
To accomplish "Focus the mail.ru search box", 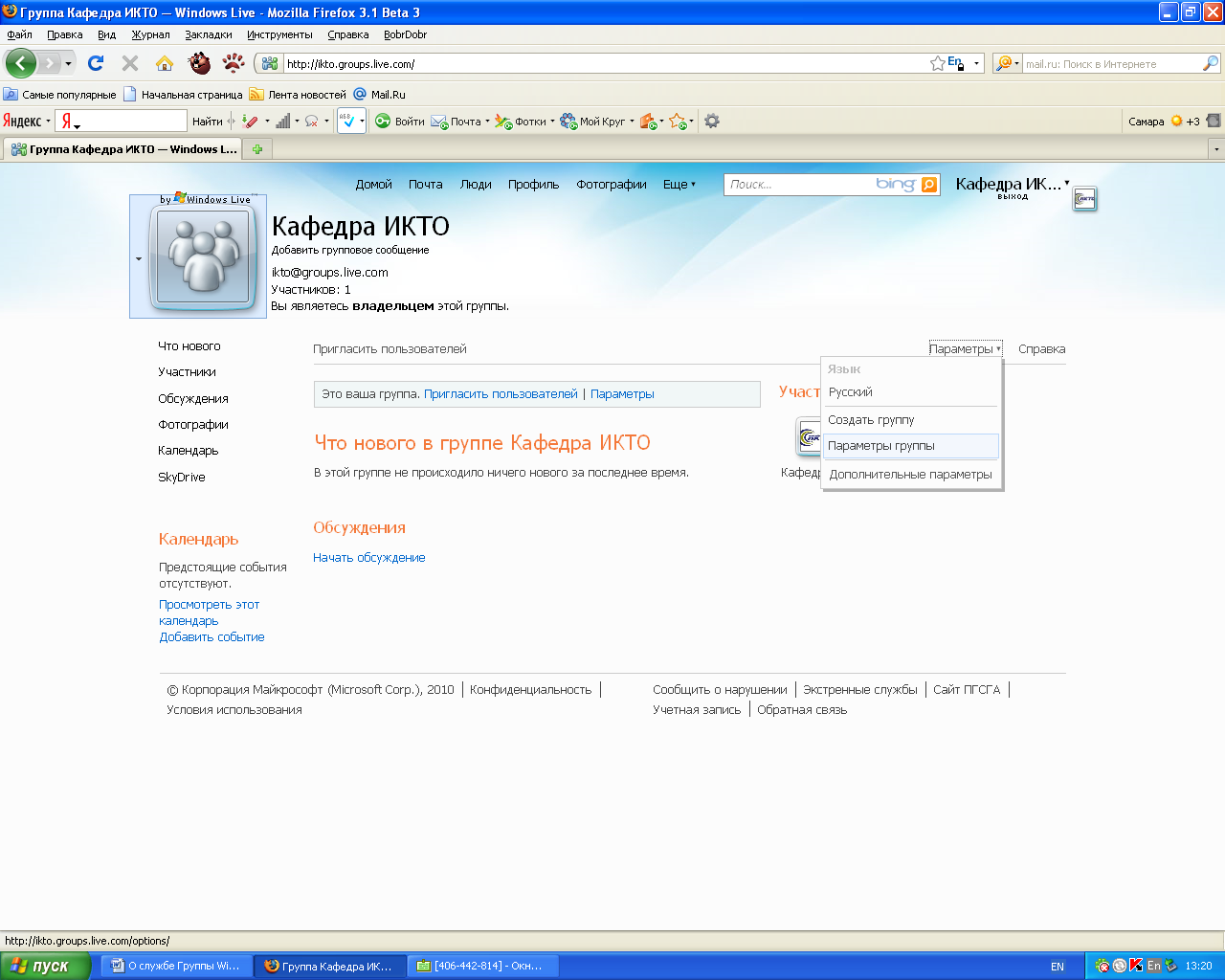I will [1112, 64].
